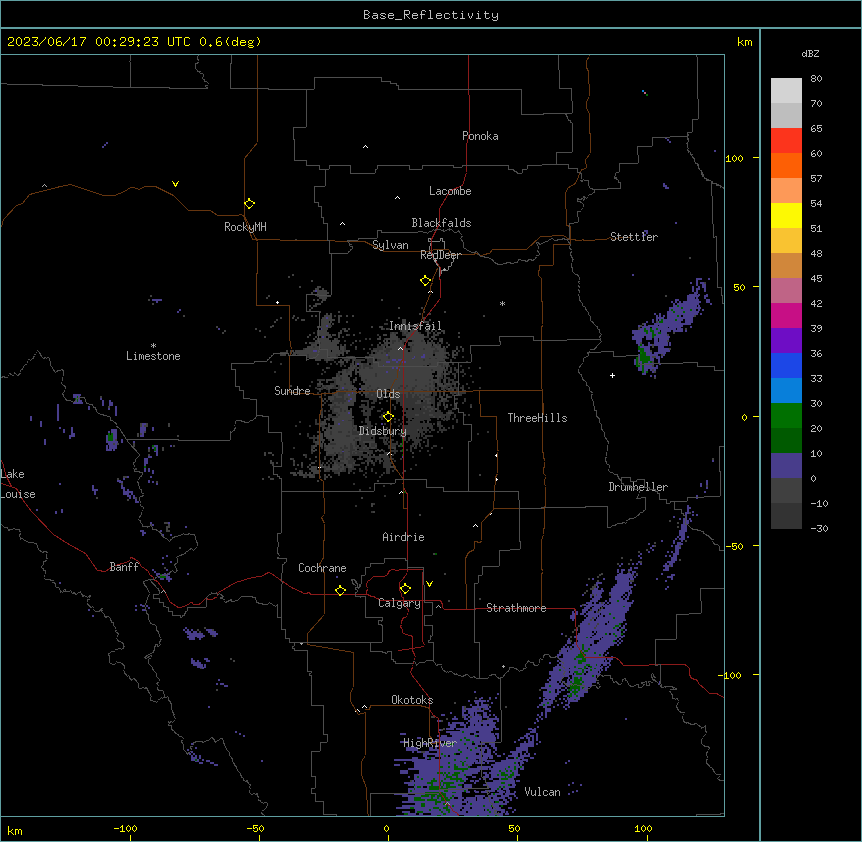862x842 pixels.
Task: Click the Vulcan label
Action: tap(542, 792)
